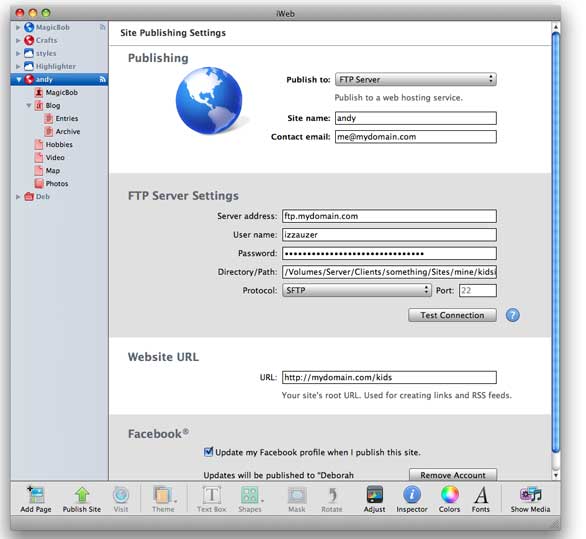Select the Photos page
Image resolution: width=586 pixels, height=539 pixels.
point(51,184)
